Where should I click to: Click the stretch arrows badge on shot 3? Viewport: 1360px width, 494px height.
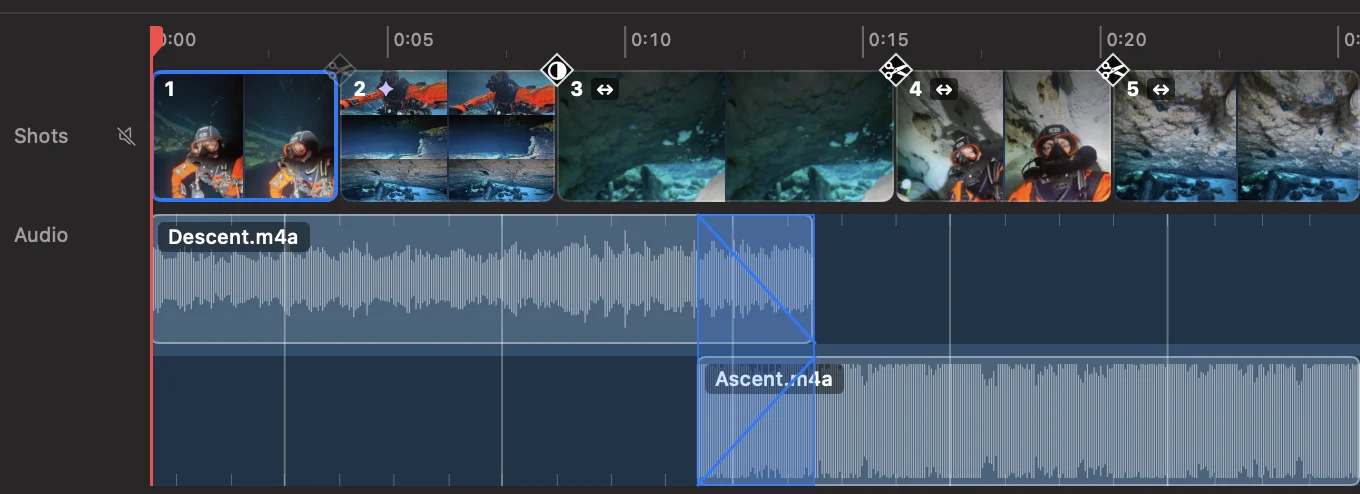pyautogui.click(x=604, y=89)
